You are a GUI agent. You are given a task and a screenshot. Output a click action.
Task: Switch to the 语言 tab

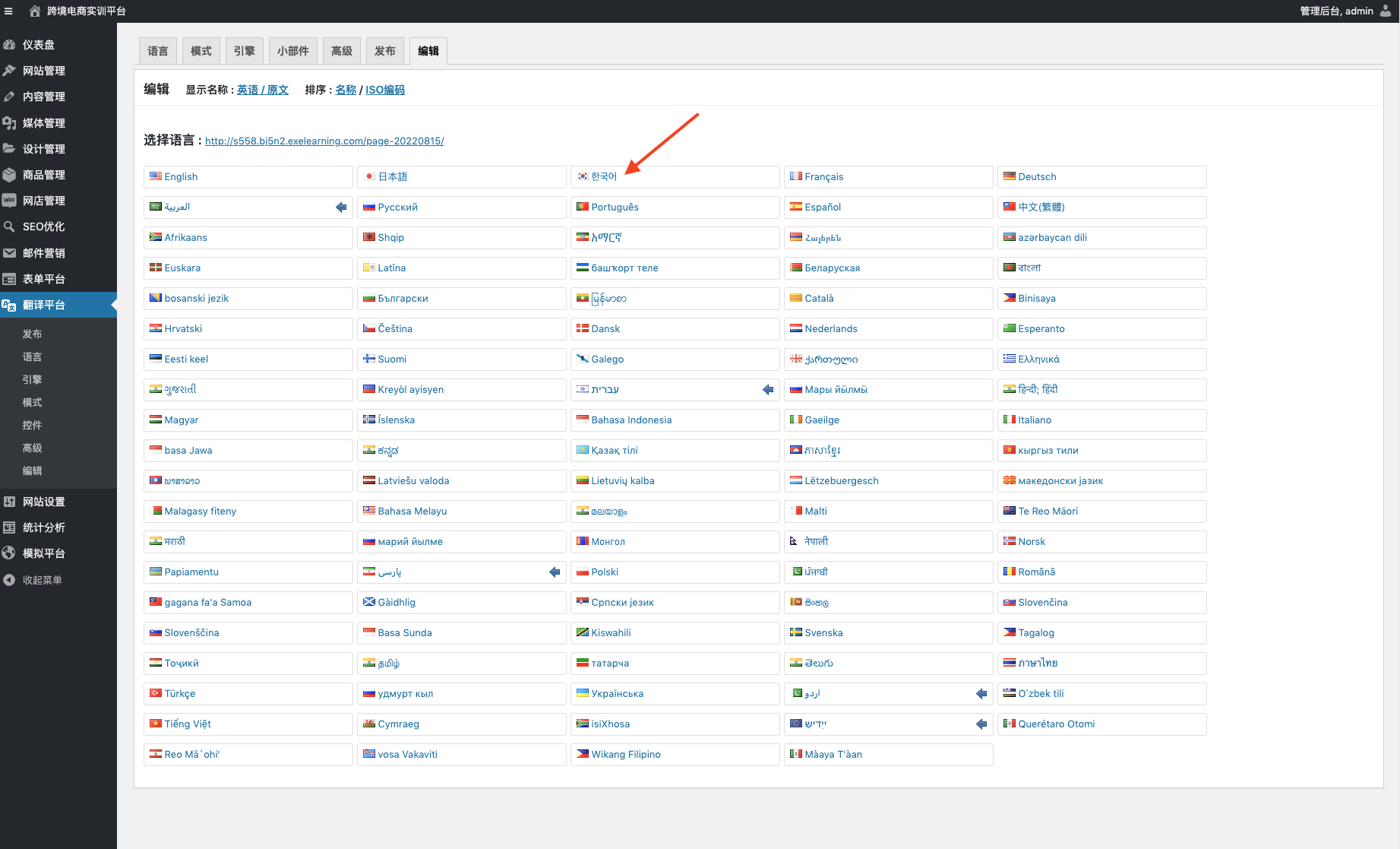[158, 51]
